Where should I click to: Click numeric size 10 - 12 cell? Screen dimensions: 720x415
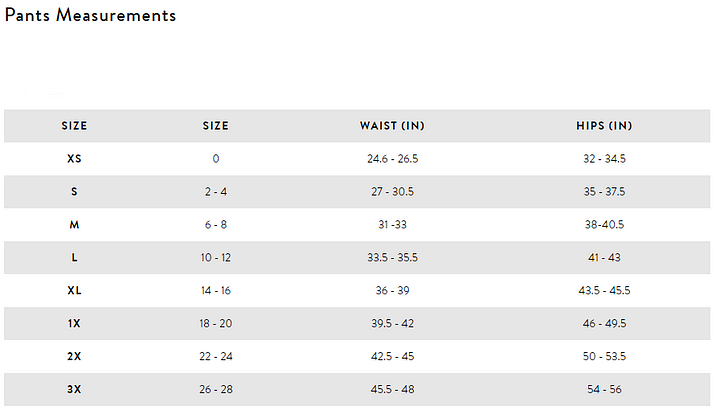(x=216, y=258)
